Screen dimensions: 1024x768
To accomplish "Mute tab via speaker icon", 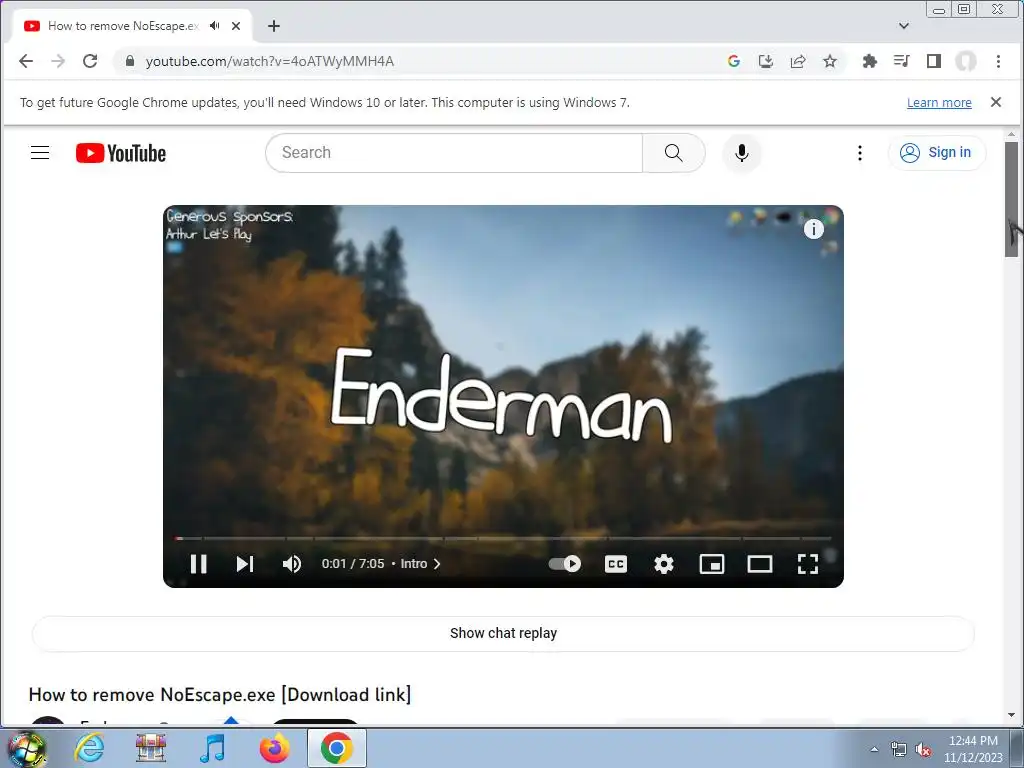I will click(214, 26).
